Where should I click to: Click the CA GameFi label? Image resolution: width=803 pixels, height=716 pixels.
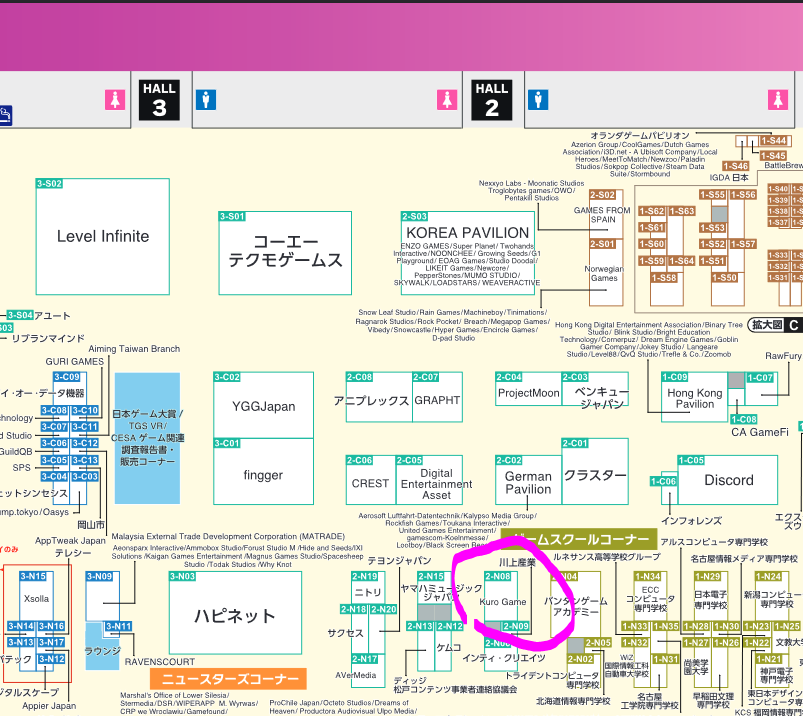coord(759,432)
